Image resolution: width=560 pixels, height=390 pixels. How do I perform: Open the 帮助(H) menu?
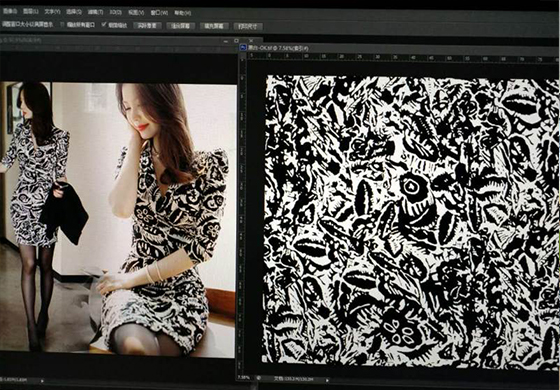coord(182,13)
